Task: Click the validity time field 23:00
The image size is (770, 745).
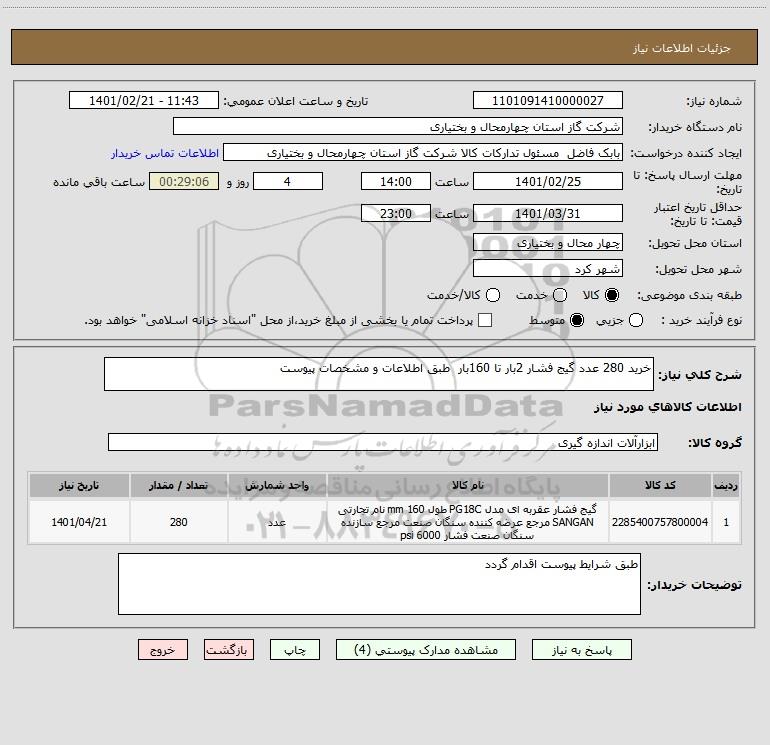Action: (396, 213)
